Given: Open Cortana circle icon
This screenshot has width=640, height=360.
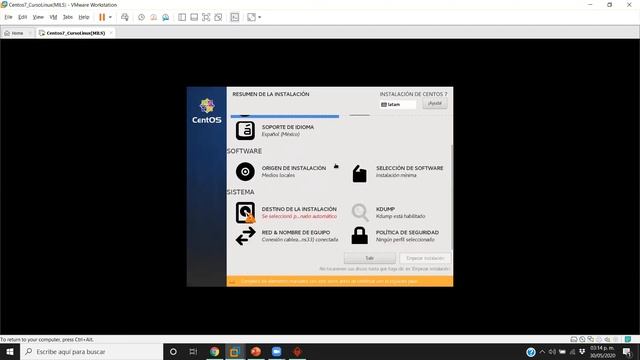Looking at the screenshot, I should tap(173, 351).
